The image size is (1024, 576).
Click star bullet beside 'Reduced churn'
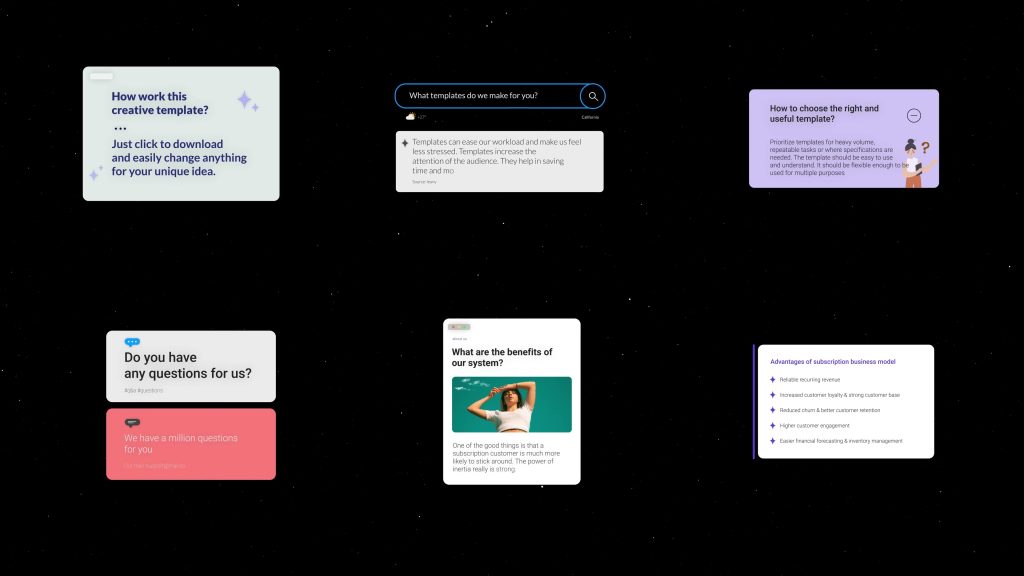[x=773, y=410]
